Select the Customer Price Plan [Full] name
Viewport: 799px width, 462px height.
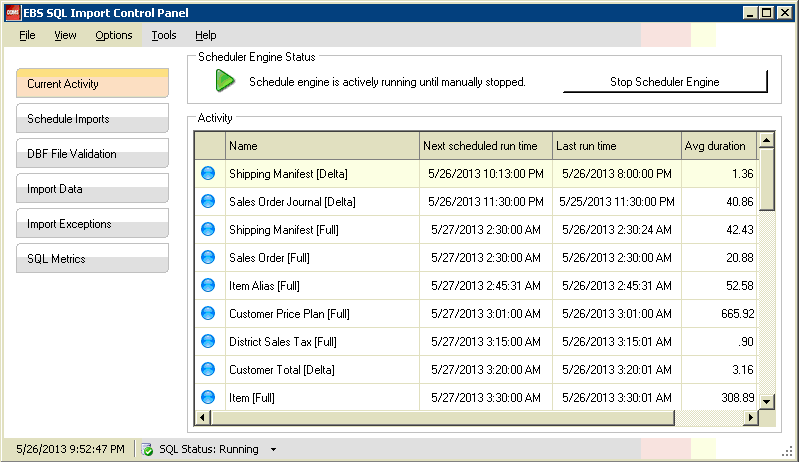point(289,314)
